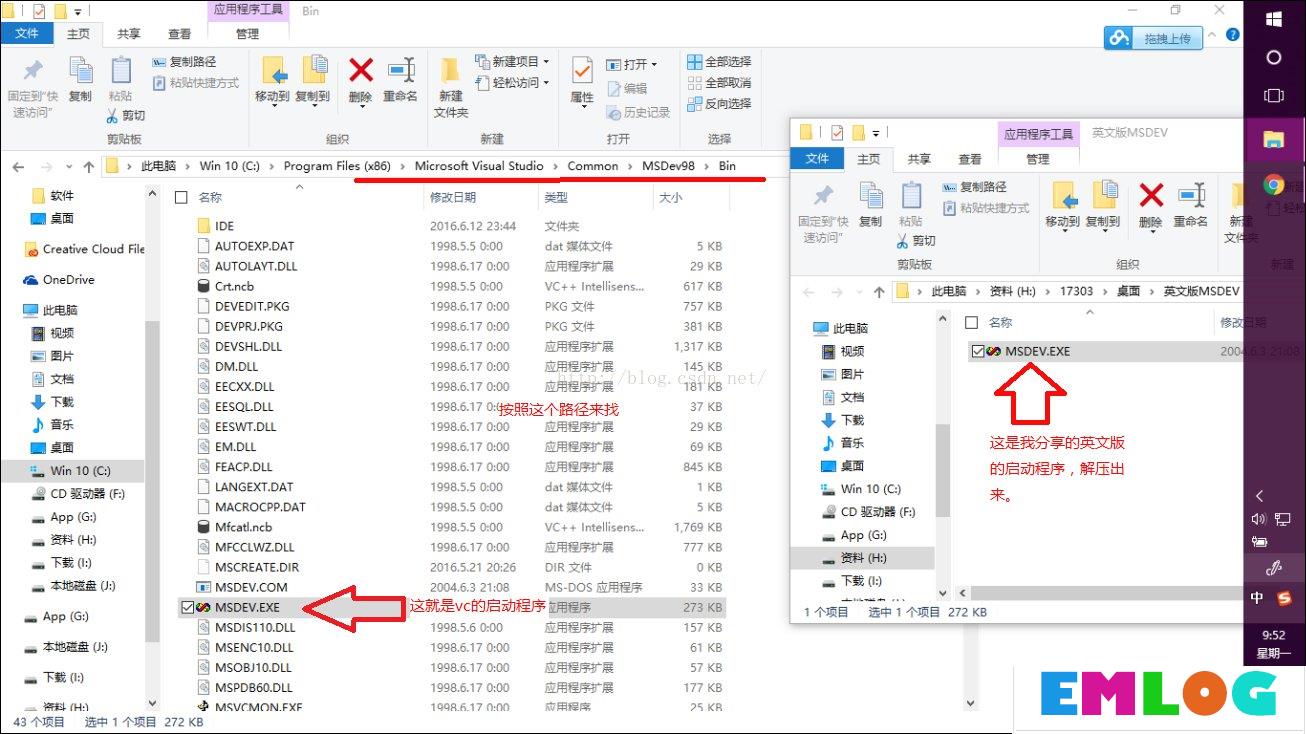Click volume icon in system tray
1306x734 pixels.
pyautogui.click(x=1259, y=519)
